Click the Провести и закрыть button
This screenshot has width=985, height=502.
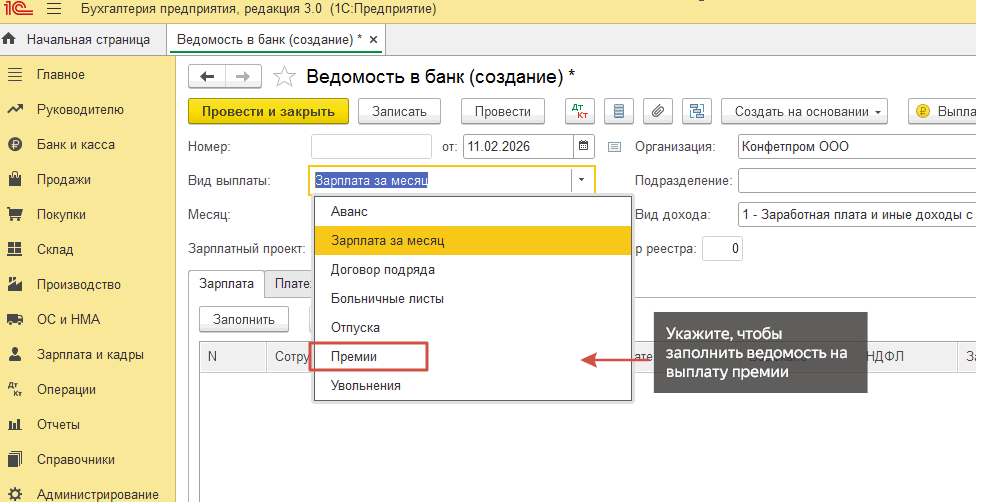coord(268,112)
